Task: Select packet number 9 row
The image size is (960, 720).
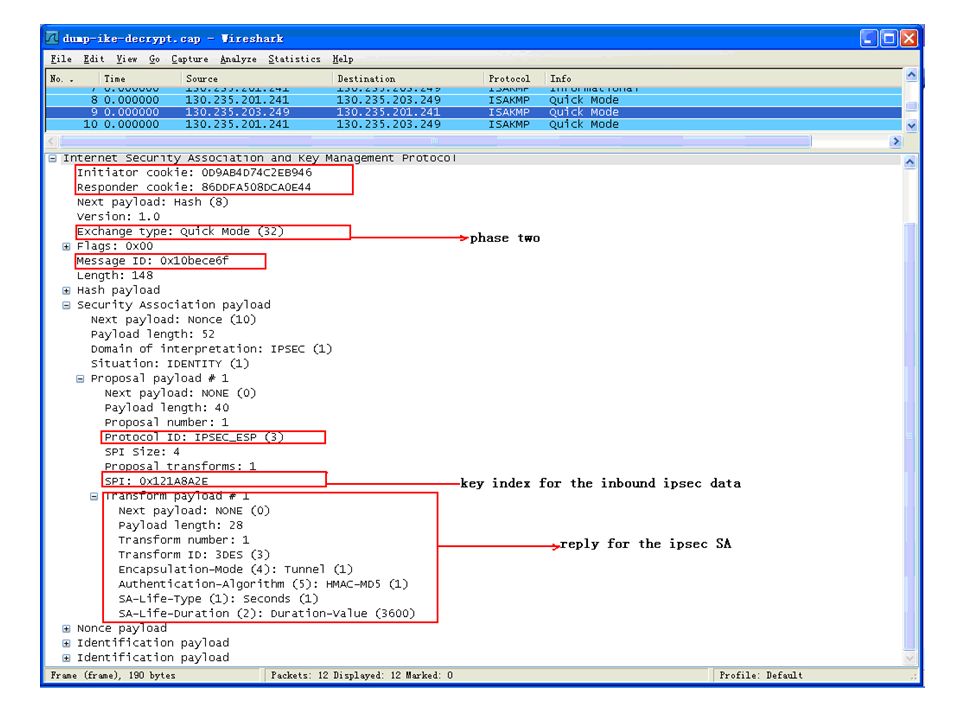Action: point(474,112)
